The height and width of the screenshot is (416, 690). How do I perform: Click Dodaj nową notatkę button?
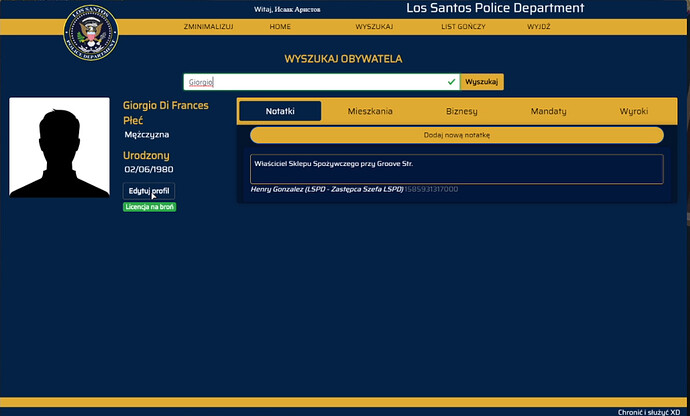tap(457, 135)
